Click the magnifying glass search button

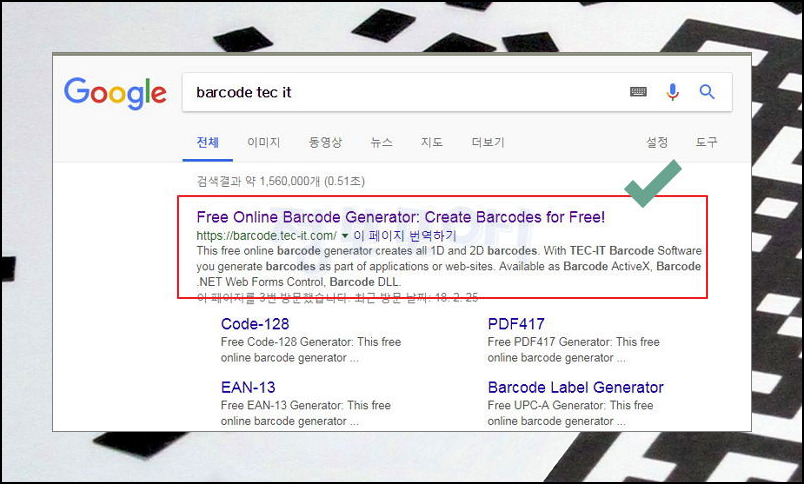pos(707,92)
